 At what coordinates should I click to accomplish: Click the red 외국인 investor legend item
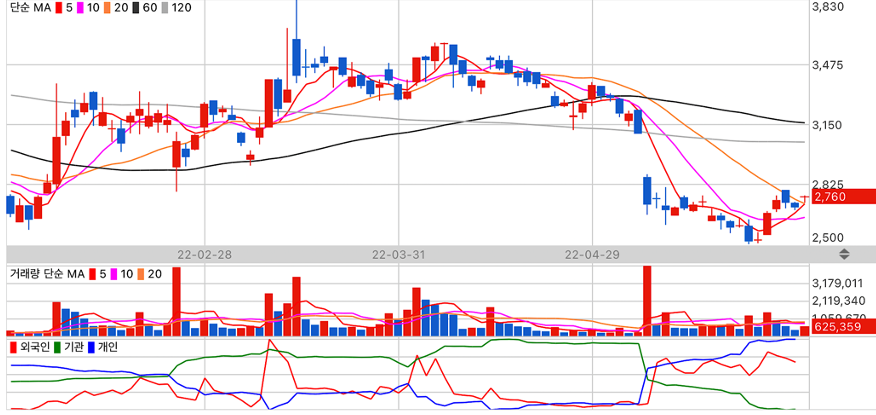coord(30,347)
